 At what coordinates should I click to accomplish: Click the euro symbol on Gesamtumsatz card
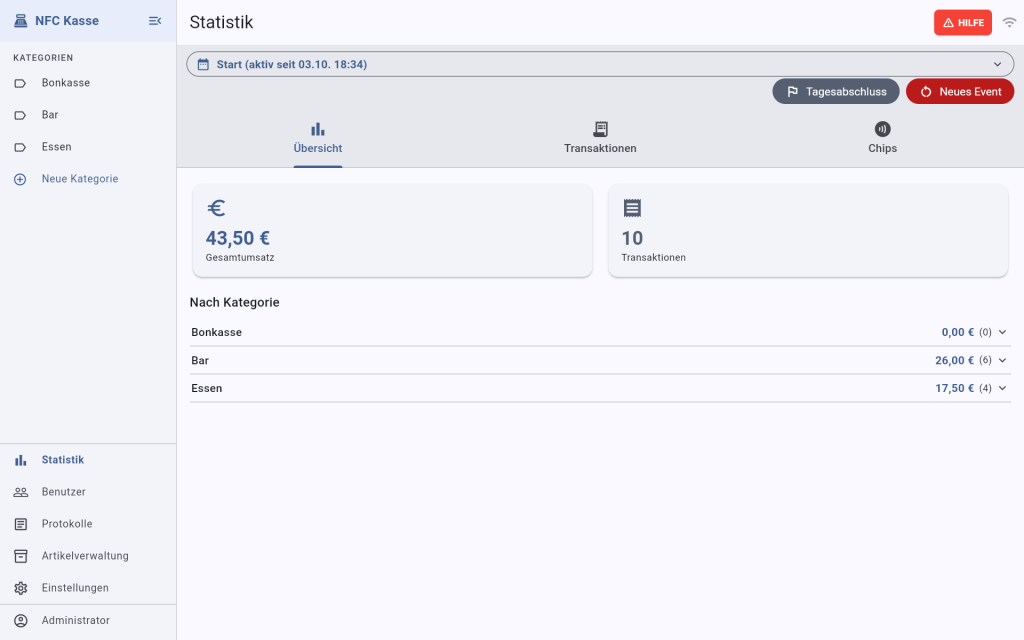click(x=216, y=208)
